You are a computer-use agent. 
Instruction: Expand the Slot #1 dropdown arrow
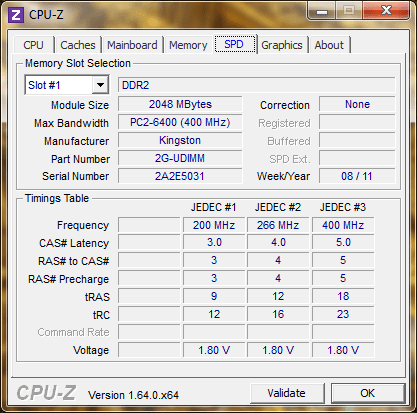pos(100,85)
